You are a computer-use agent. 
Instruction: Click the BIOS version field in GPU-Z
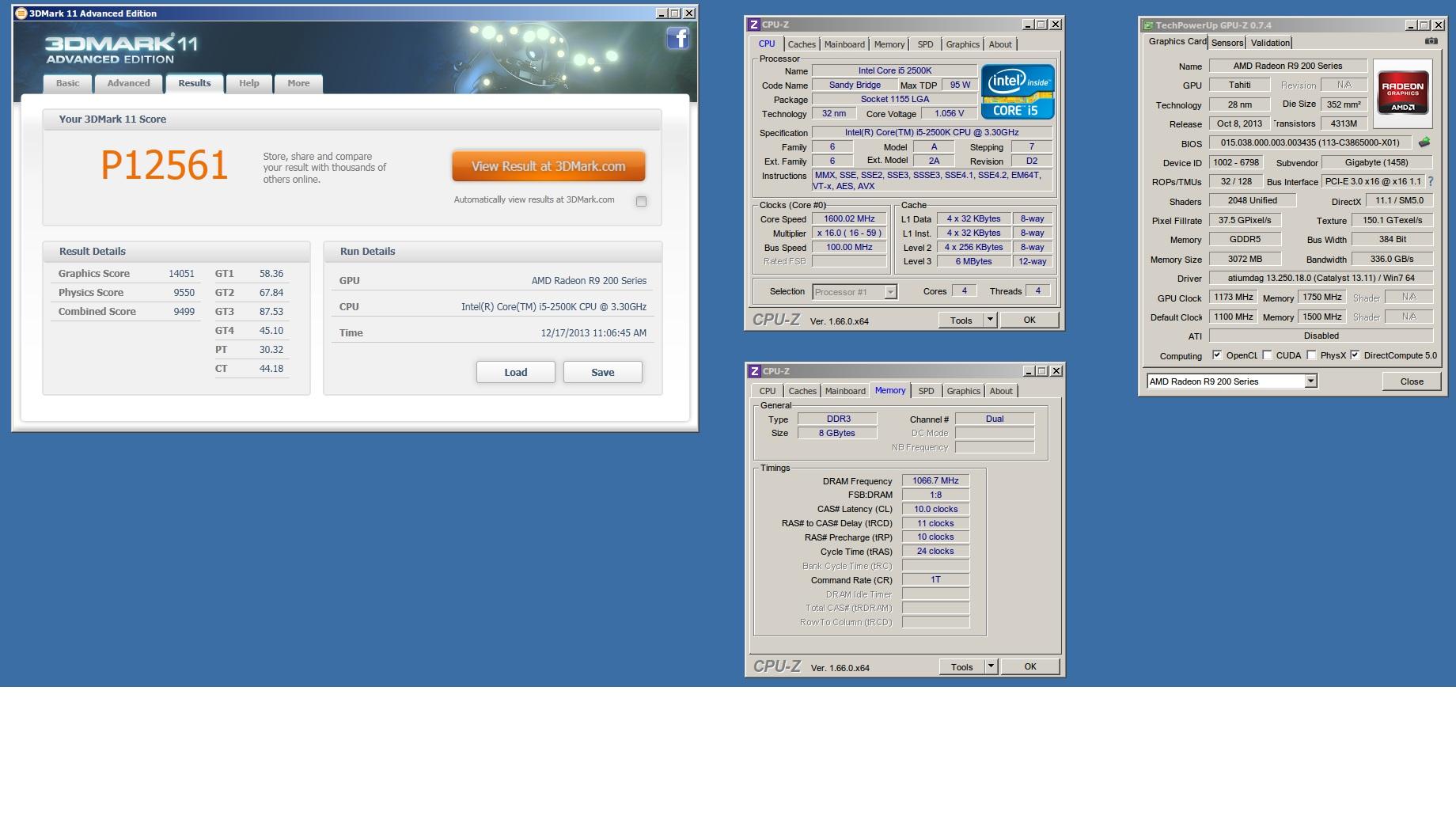1310,142
